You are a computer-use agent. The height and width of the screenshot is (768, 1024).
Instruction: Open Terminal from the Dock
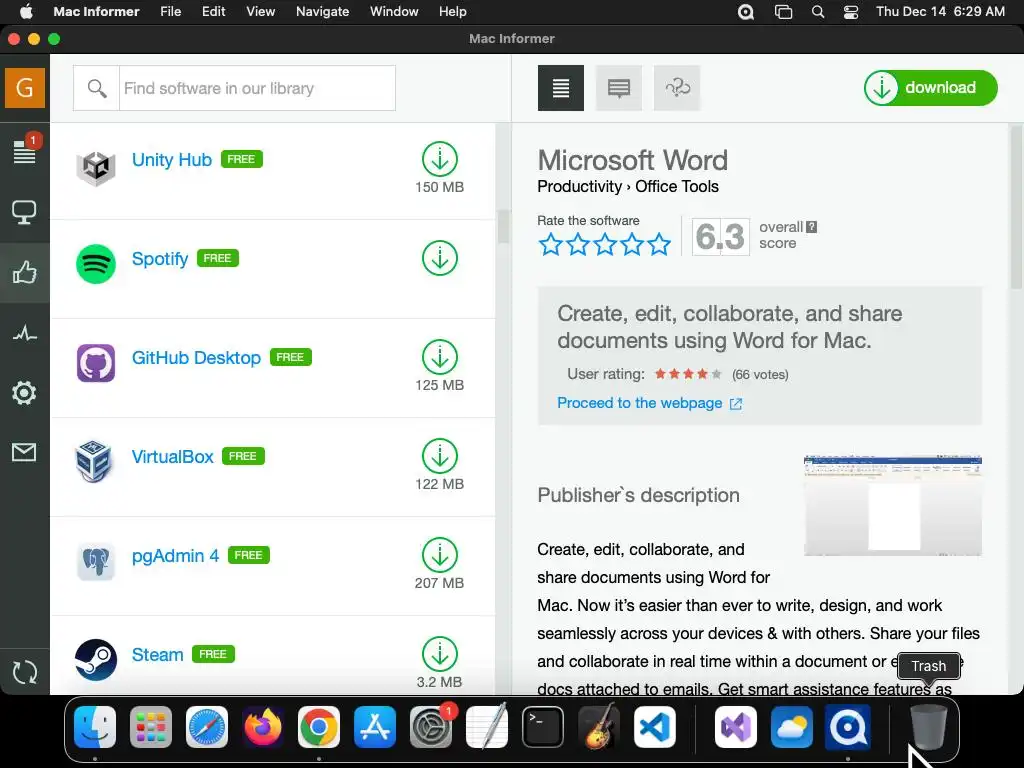pos(543,727)
